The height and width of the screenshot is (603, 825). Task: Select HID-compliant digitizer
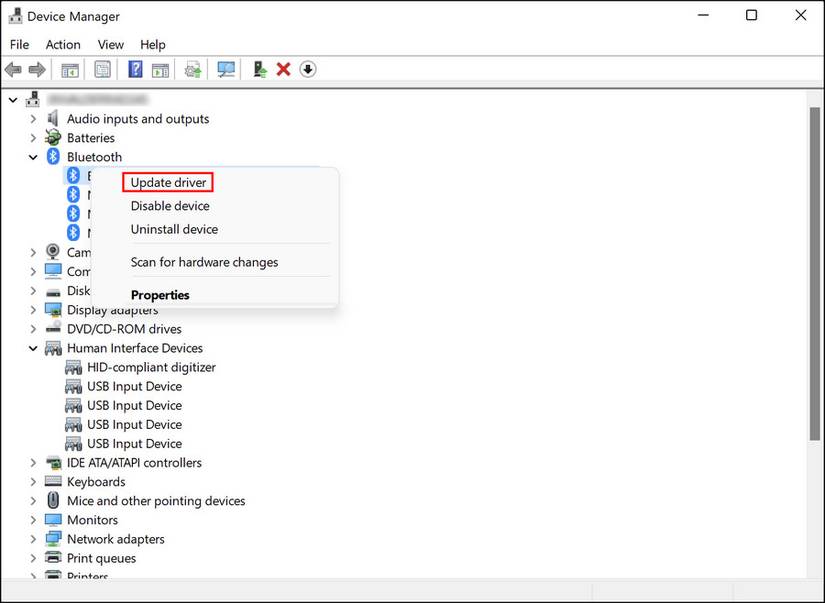coord(152,367)
